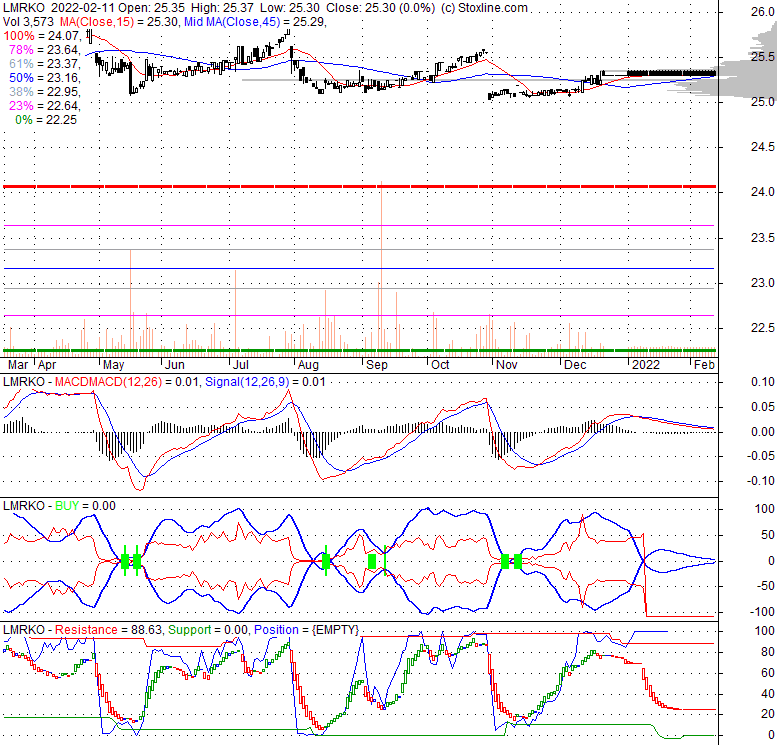
Task: Click the 22.5 price axis label
Action: [x=763, y=328]
